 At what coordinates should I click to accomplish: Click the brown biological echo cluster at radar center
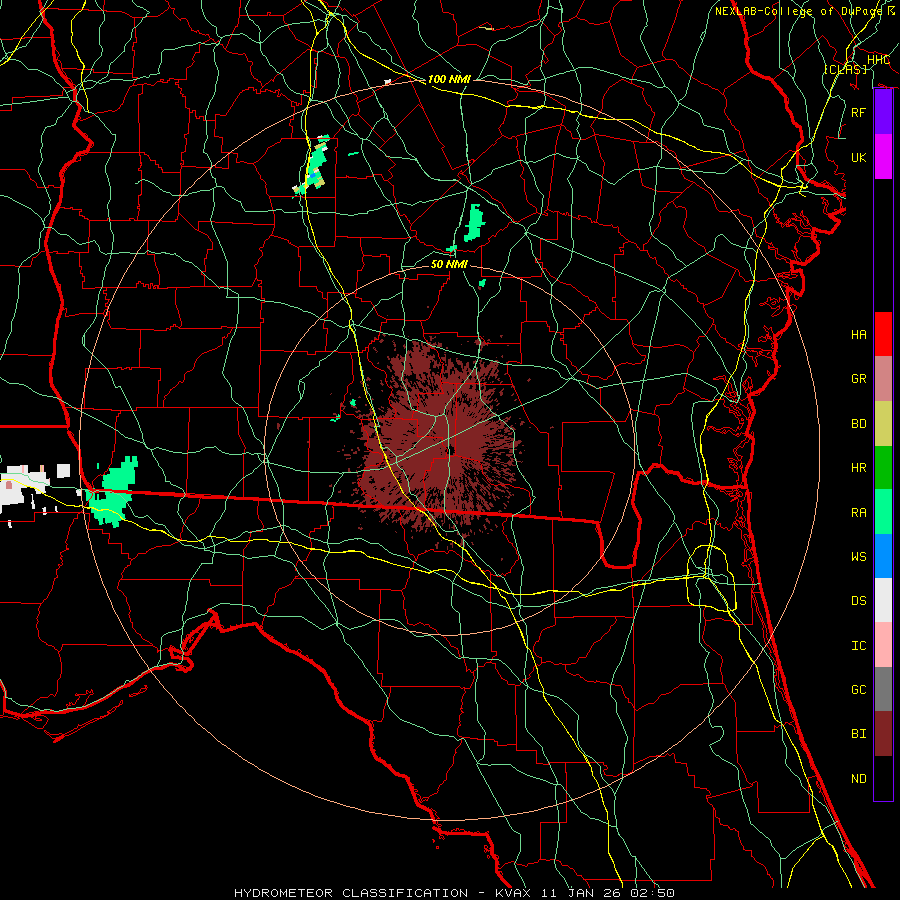442,442
